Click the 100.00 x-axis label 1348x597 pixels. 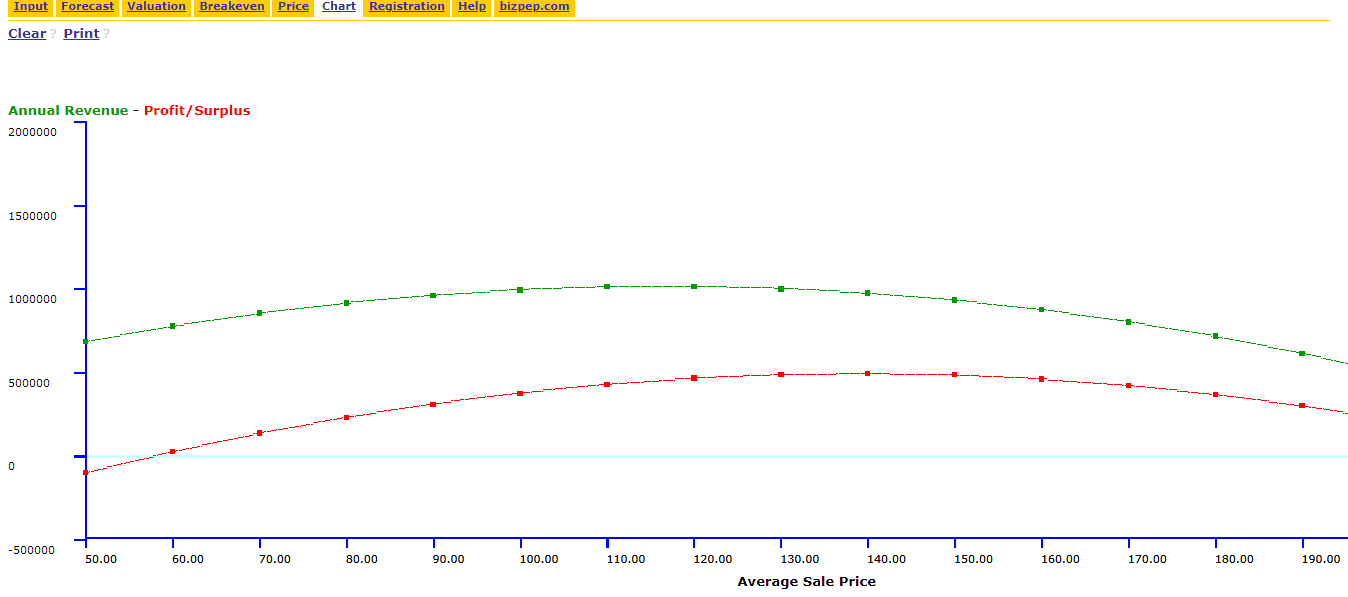point(539,559)
